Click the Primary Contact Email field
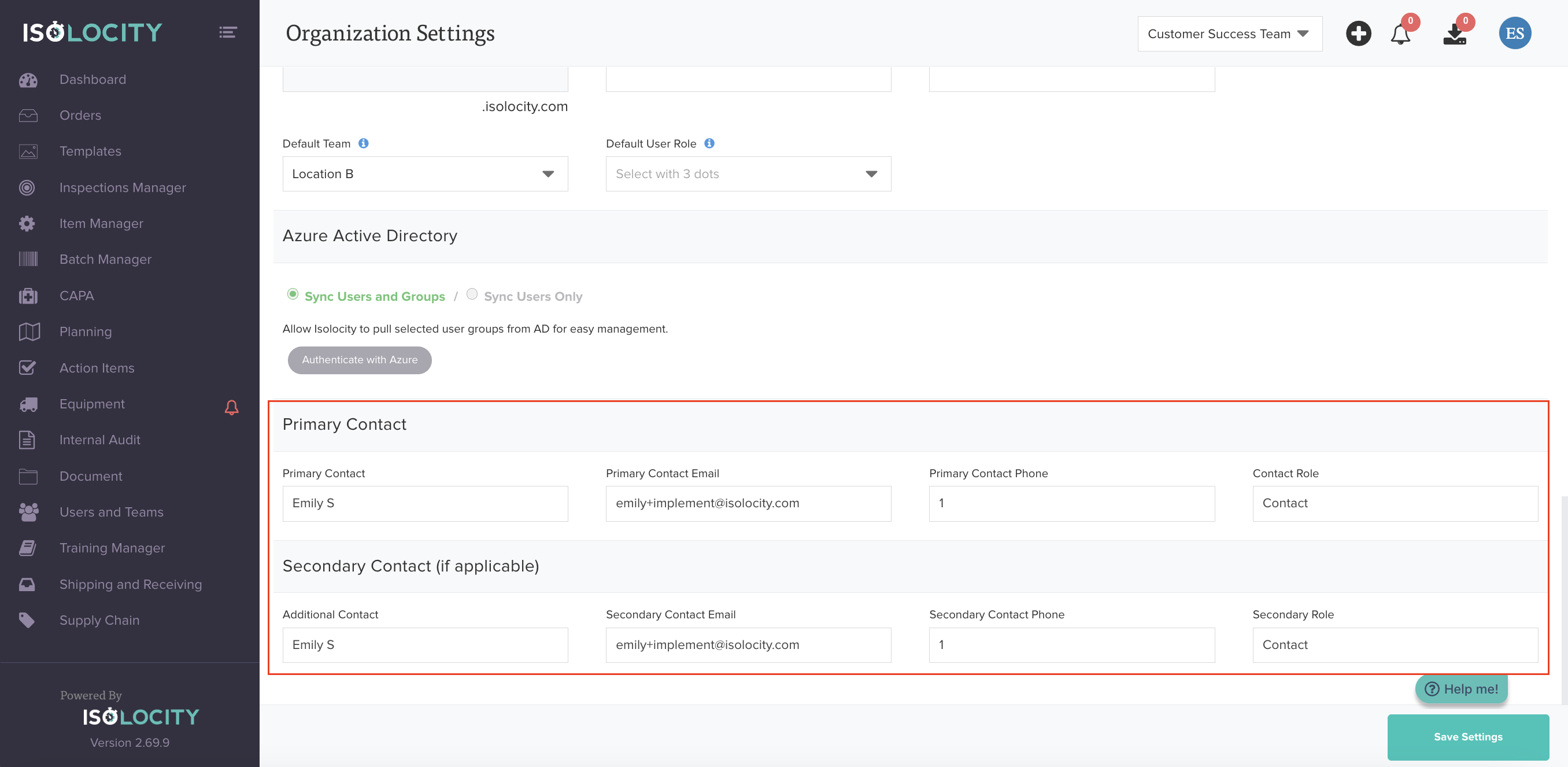 click(x=748, y=503)
